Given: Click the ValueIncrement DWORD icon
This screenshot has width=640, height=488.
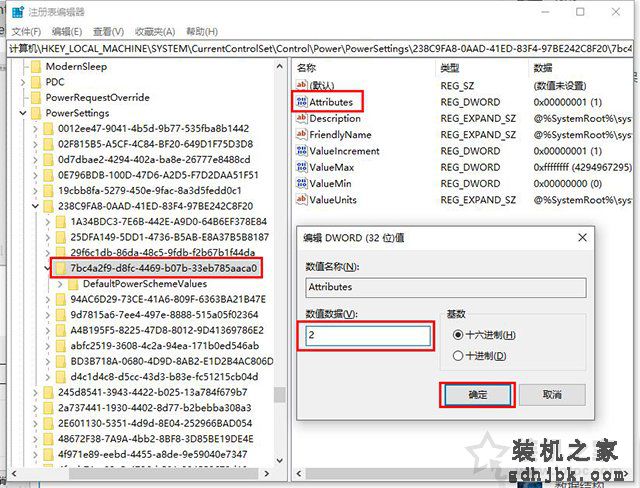Looking at the screenshot, I should pyautogui.click(x=302, y=151).
